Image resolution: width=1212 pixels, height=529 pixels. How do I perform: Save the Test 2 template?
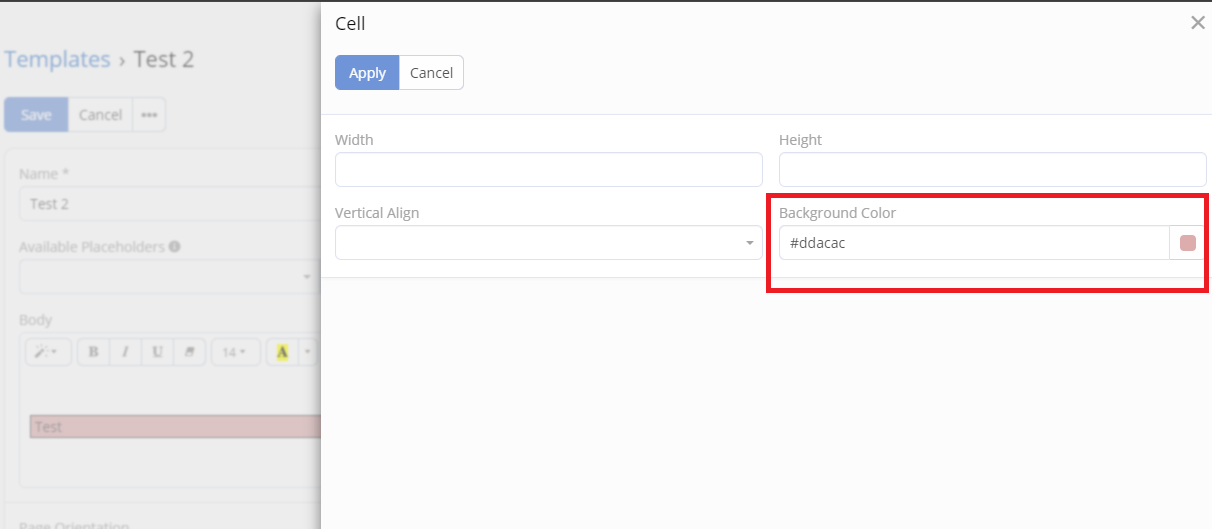(x=36, y=115)
